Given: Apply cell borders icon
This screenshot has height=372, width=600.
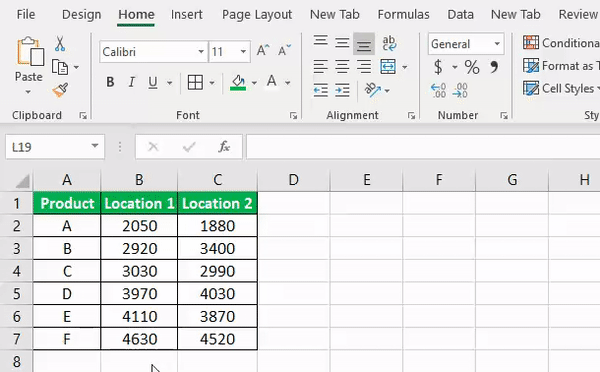Looking at the screenshot, I should [x=195, y=82].
